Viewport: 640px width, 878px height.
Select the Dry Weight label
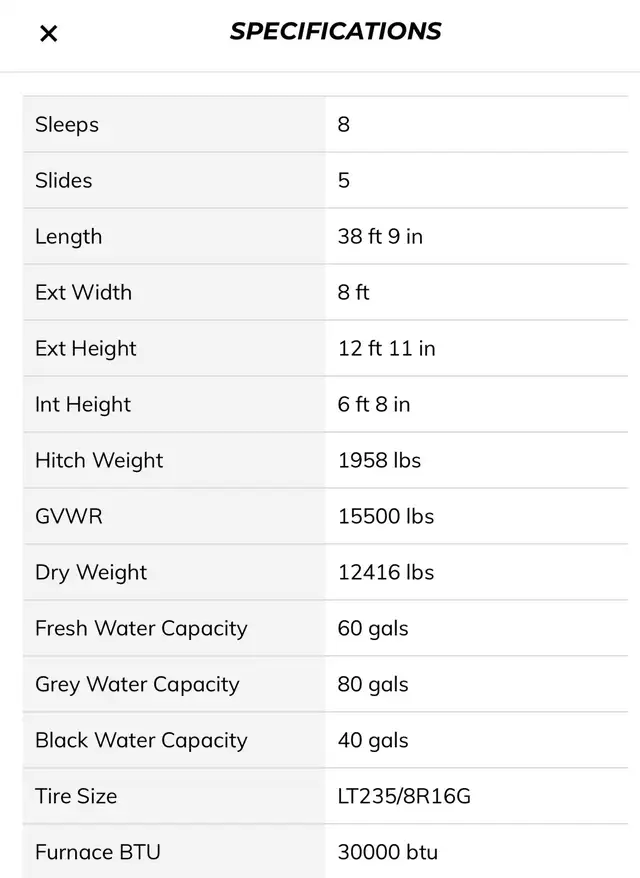pos(91,573)
